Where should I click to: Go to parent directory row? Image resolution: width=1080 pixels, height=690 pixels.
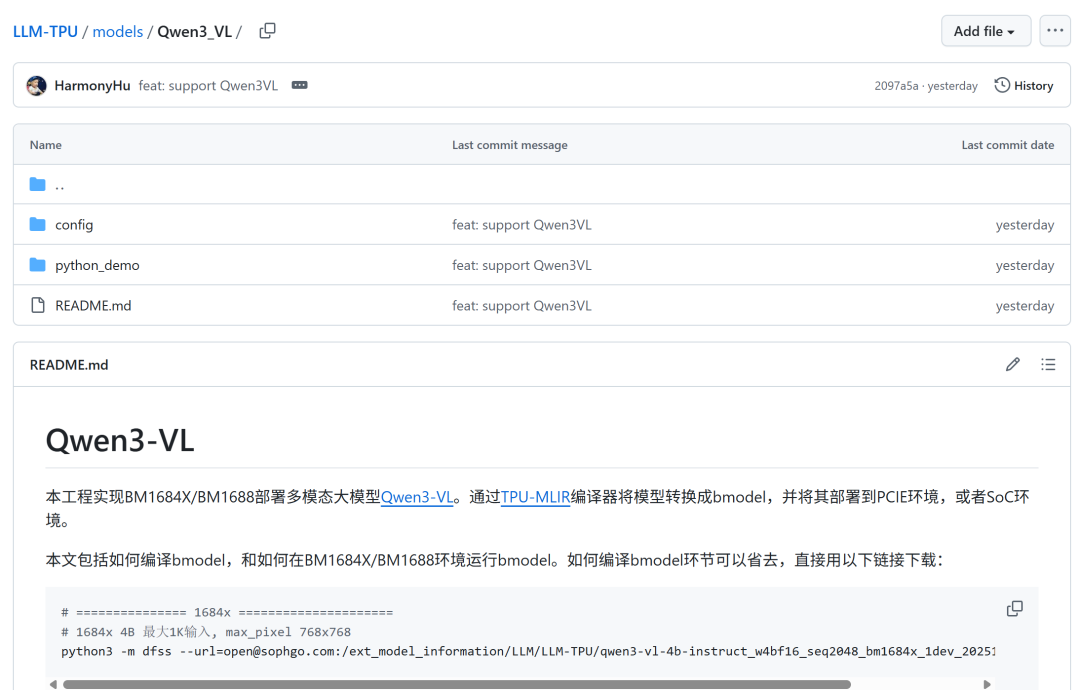coord(59,185)
